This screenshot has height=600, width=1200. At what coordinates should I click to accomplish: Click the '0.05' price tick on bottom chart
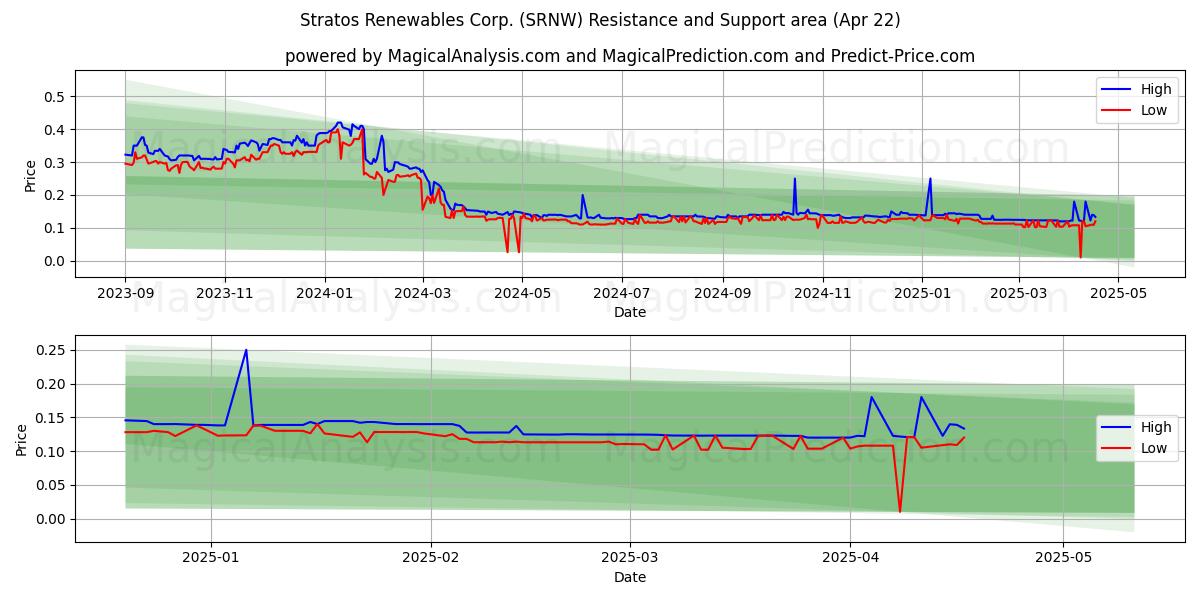pyautogui.click(x=51, y=486)
